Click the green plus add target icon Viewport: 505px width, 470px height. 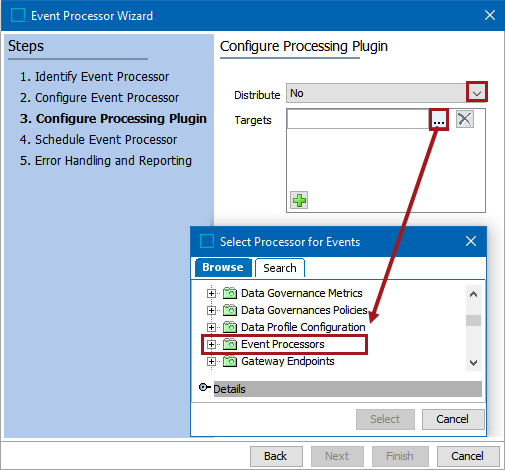tap(299, 200)
